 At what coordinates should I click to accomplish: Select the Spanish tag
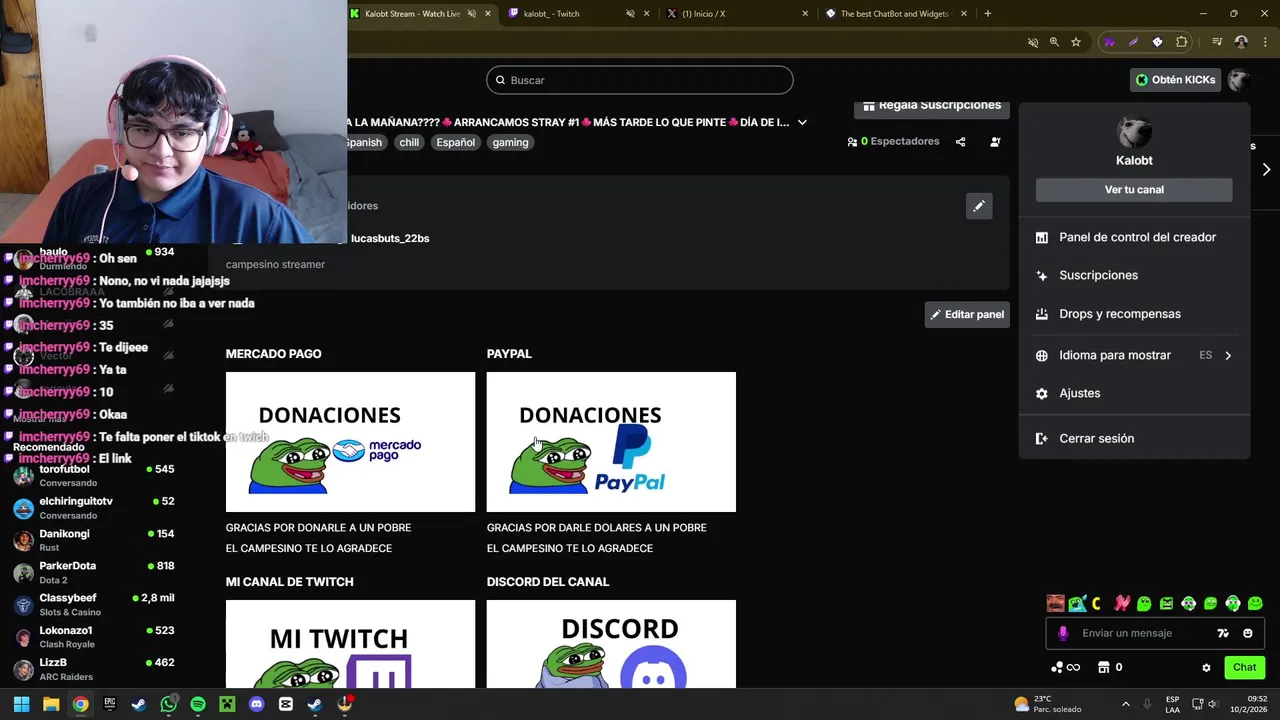(364, 142)
